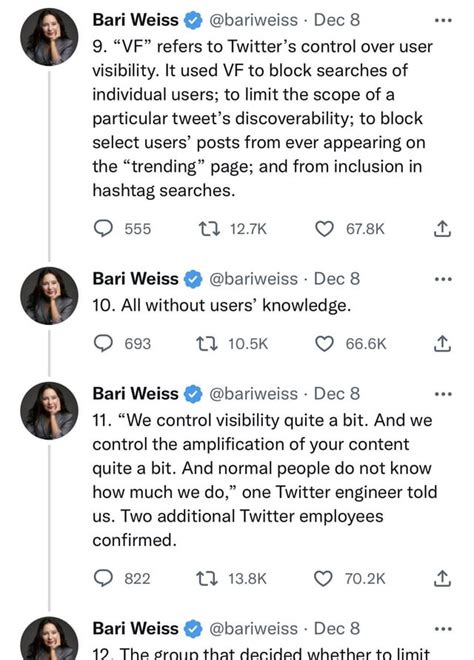Open @bariweiss handle on tweet 10
This screenshot has width=474, height=660.
point(253,279)
